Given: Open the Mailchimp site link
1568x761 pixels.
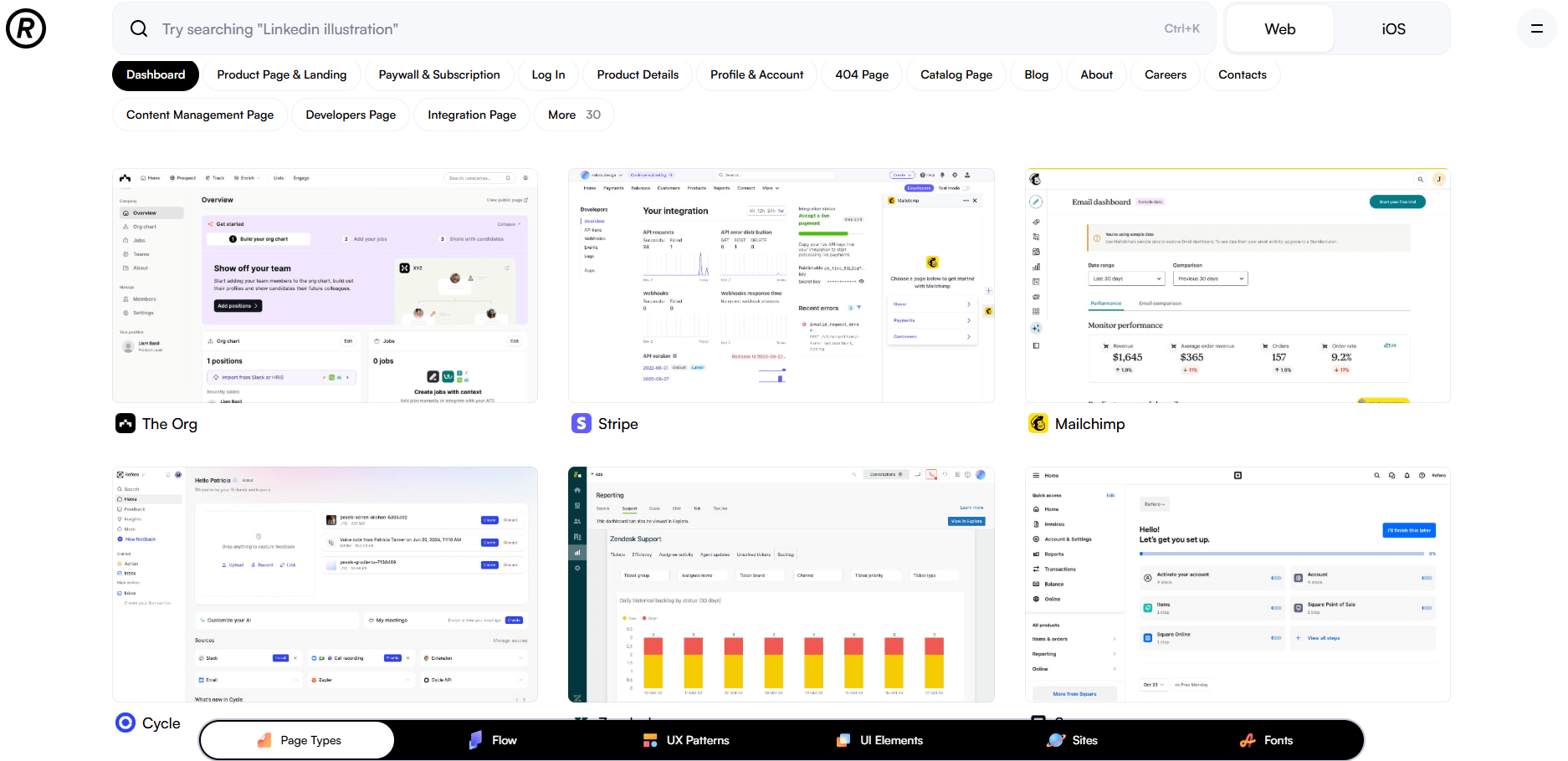Looking at the screenshot, I should pyautogui.click(x=1089, y=424).
